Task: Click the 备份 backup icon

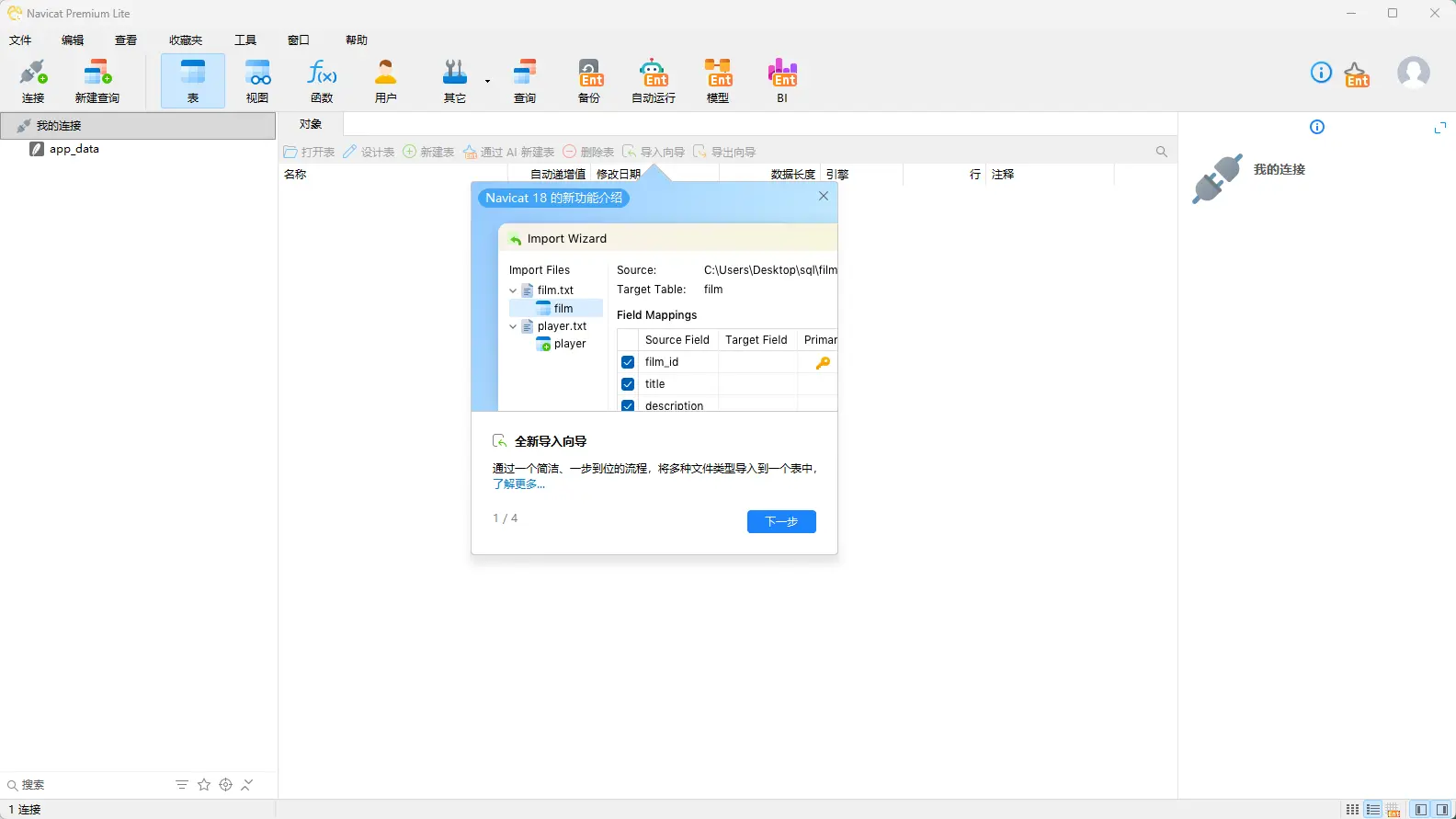Action: coord(589,81)
